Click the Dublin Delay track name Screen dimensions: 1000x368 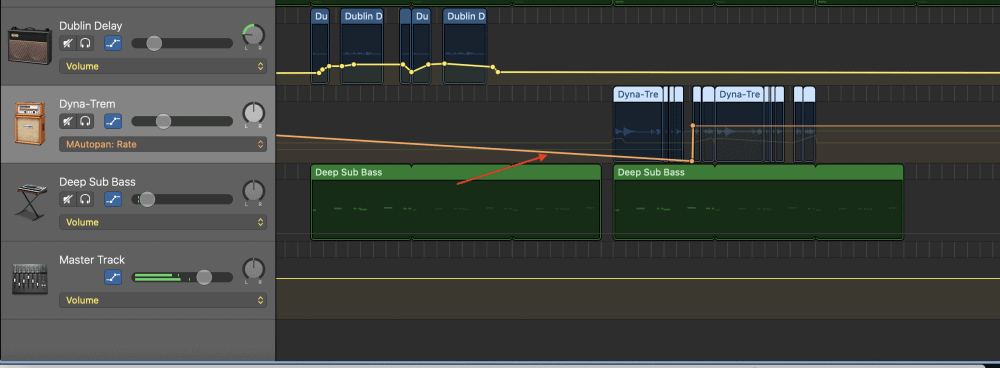91,26
